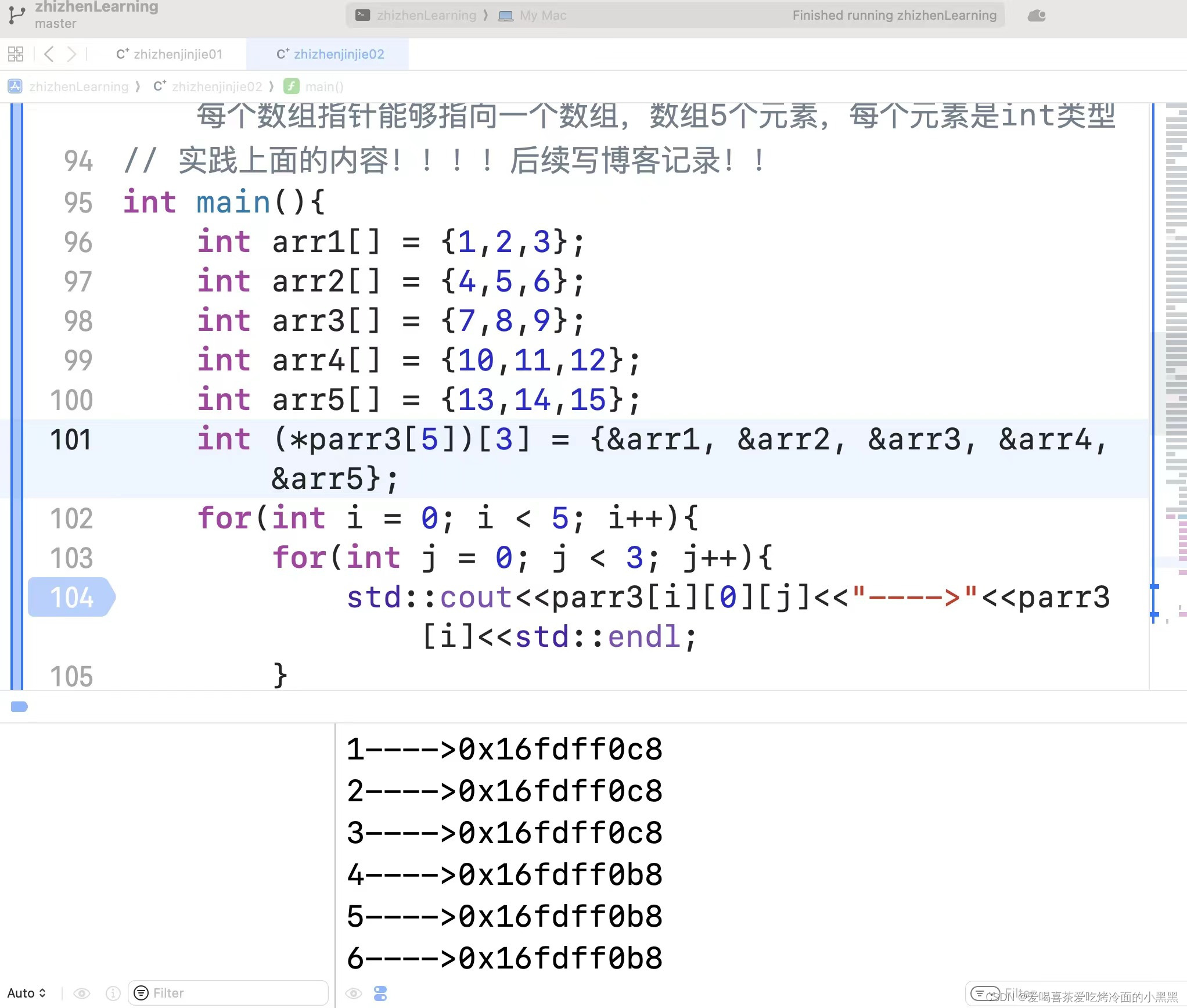Open zhizhenLearning project breadcrumb

(78, 87)
